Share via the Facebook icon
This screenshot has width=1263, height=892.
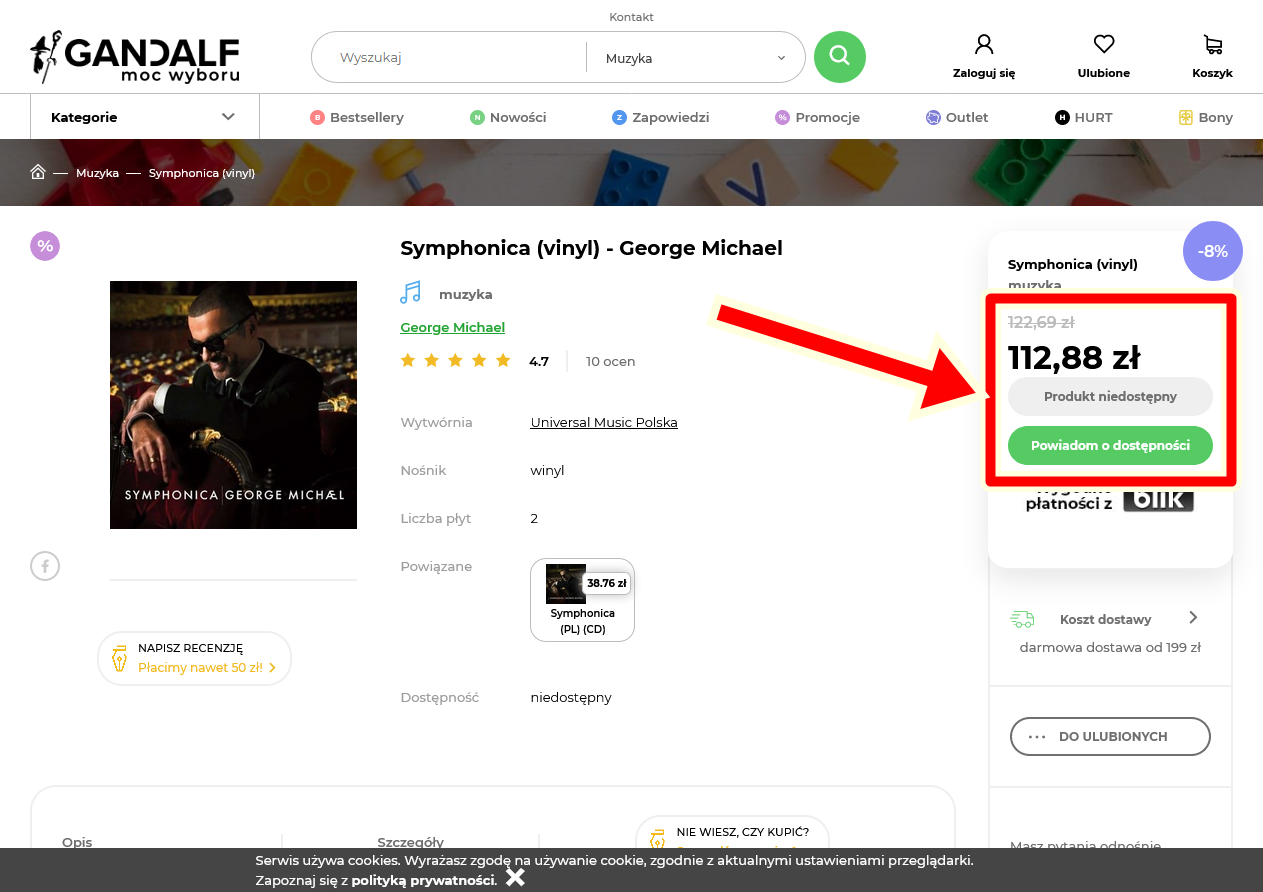click(45, 567)
